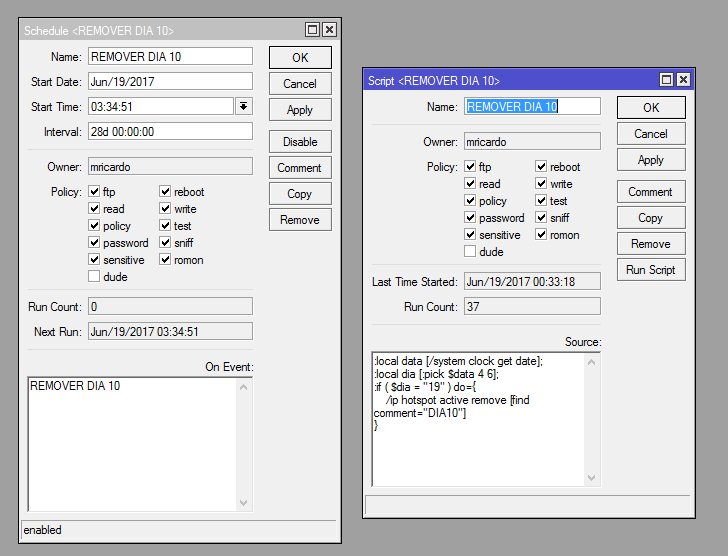Click OK in the Script window
The width and height of the screenshot is (728, 556).
(x=651, y=108)
